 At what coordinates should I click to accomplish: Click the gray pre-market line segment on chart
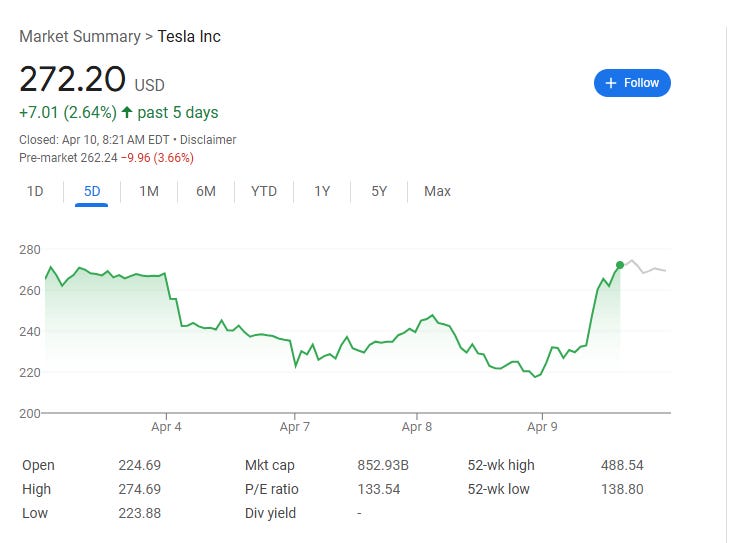click(645, 267)
